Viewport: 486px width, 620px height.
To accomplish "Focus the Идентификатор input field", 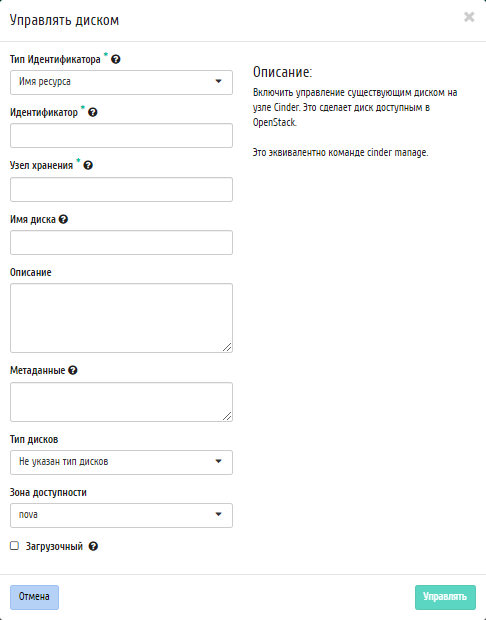I will (x=121, y=136).
